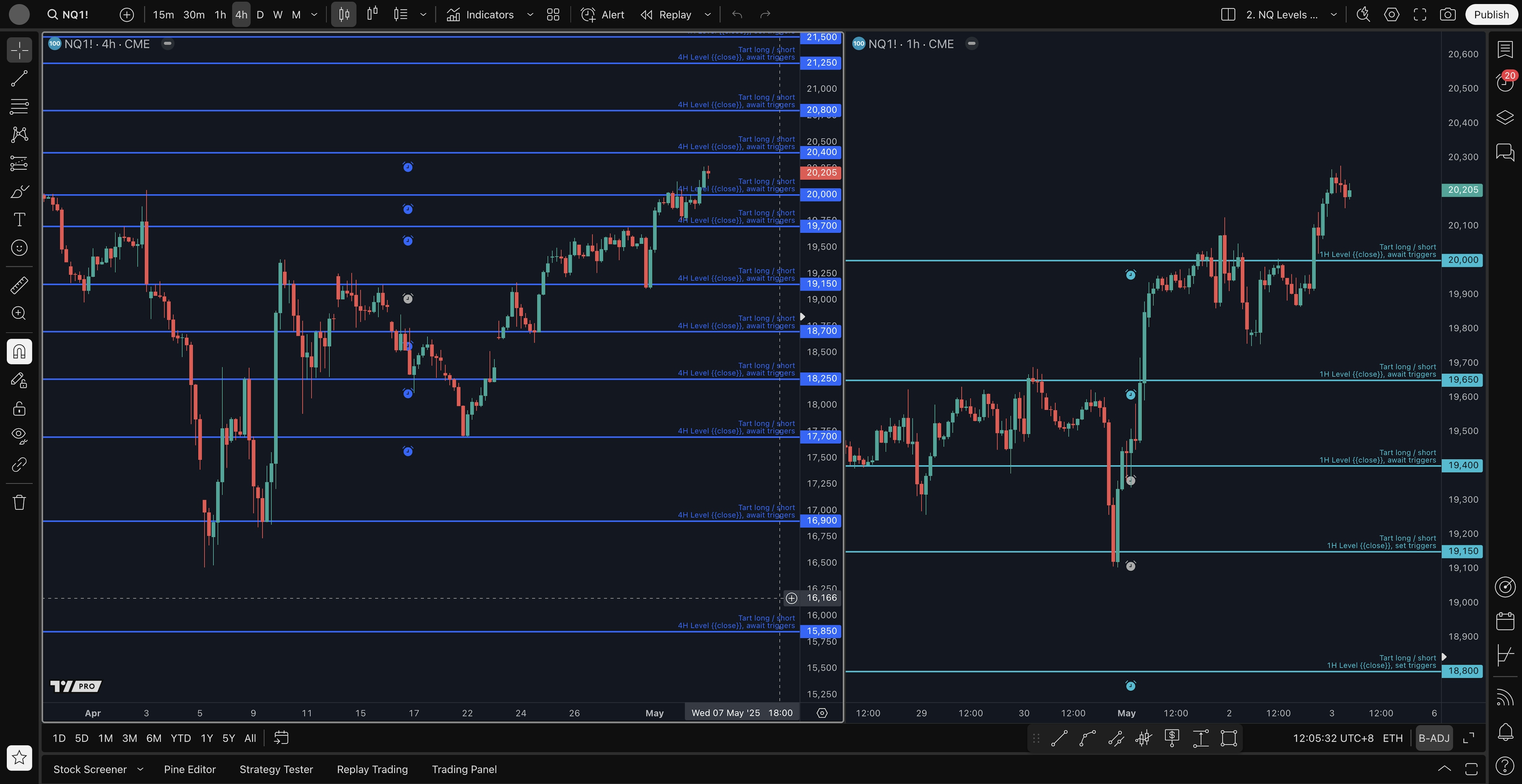Select the ruler measure tool
Image resolution: width=1522 pixels, height=784 pixels.
pos(19,285)
